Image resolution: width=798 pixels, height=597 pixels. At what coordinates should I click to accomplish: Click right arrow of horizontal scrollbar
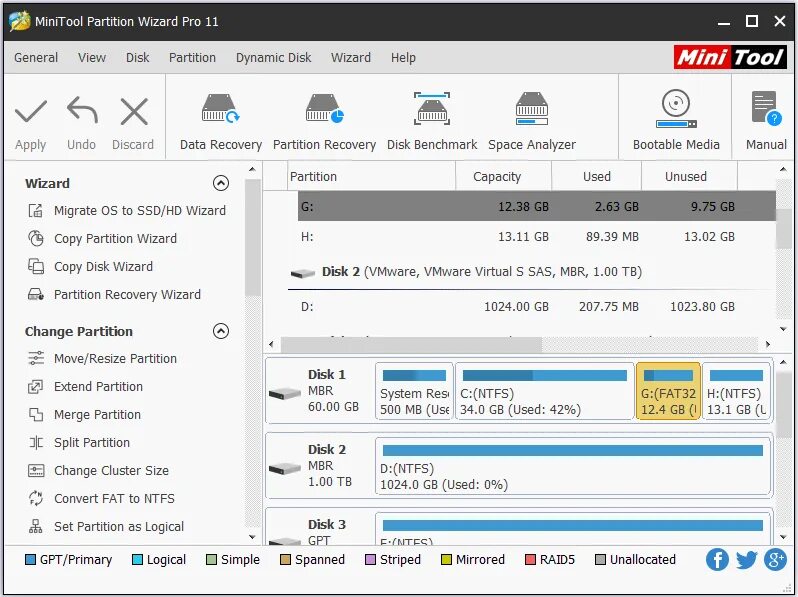point(768,345)
